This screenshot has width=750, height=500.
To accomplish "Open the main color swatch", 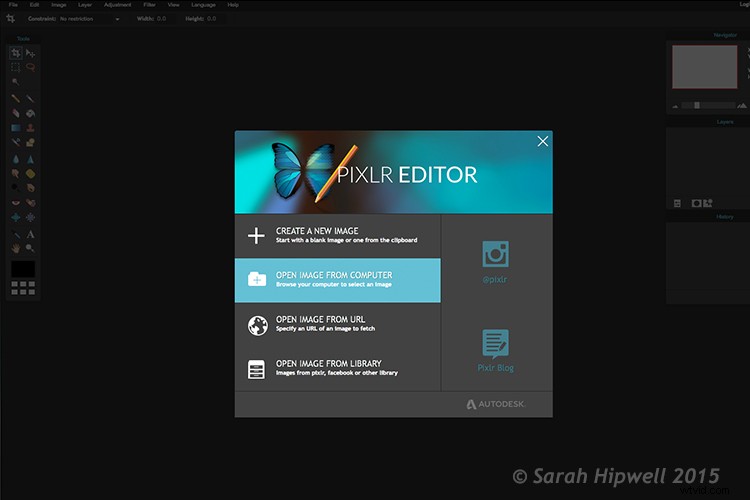I will coord(23,269).
